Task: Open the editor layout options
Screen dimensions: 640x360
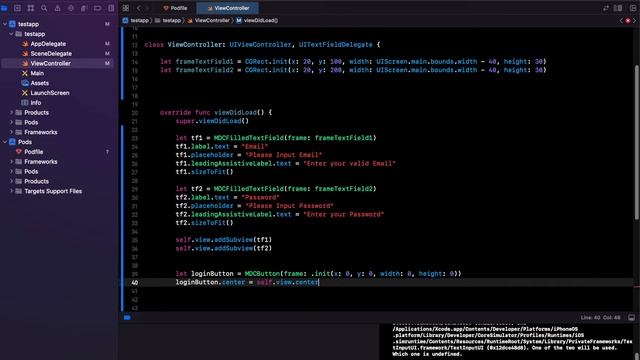Action: click(618, 8)
